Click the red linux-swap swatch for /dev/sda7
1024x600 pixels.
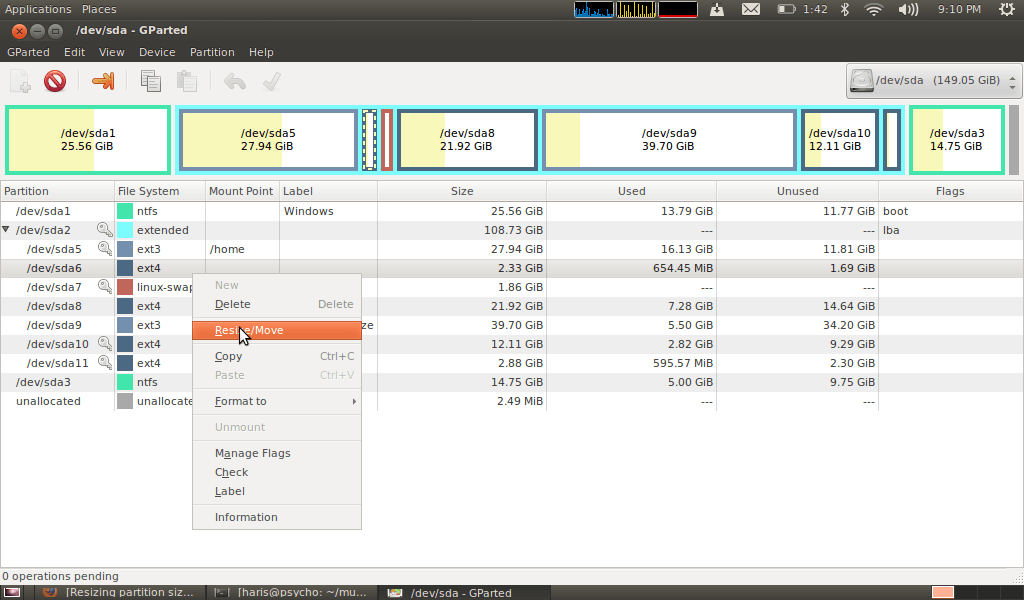click(125, 287)
